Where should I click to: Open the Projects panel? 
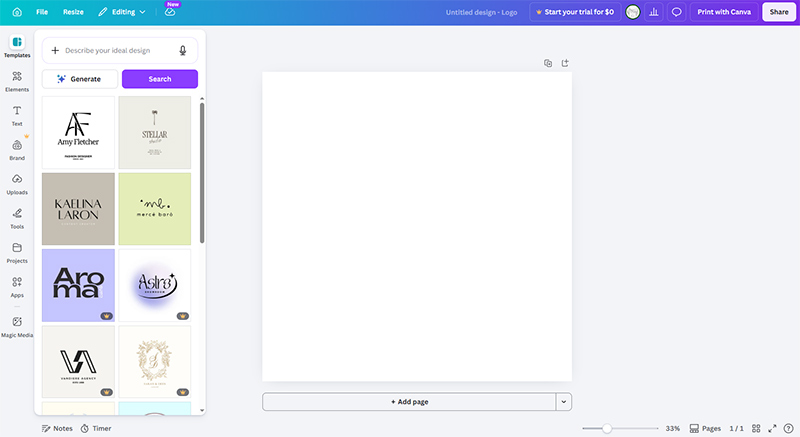(x=17, y=252)
